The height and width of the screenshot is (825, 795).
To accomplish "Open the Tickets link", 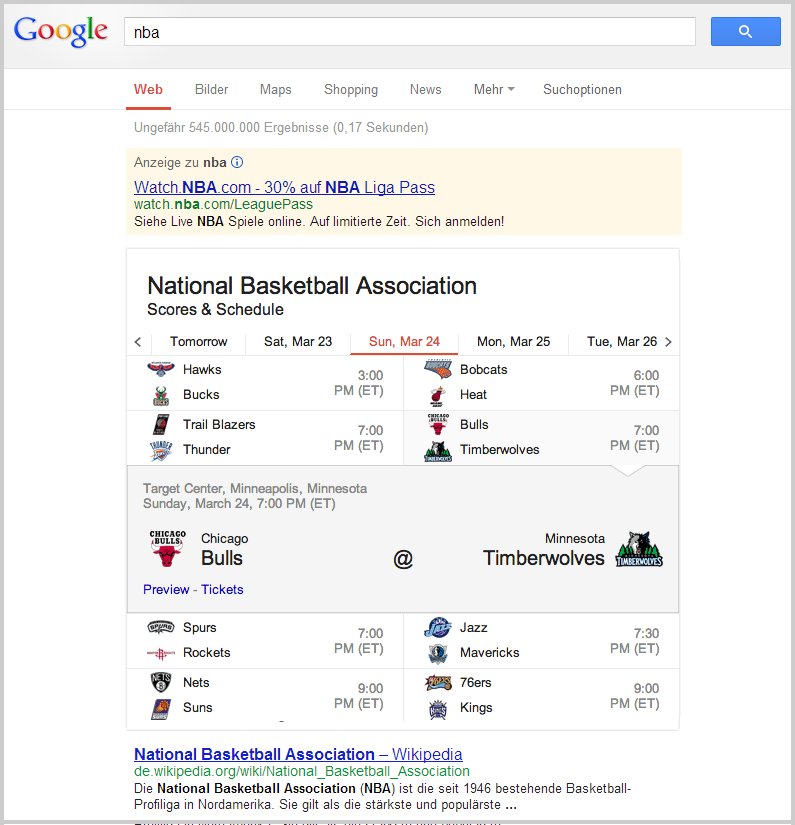I will [222, 590].
